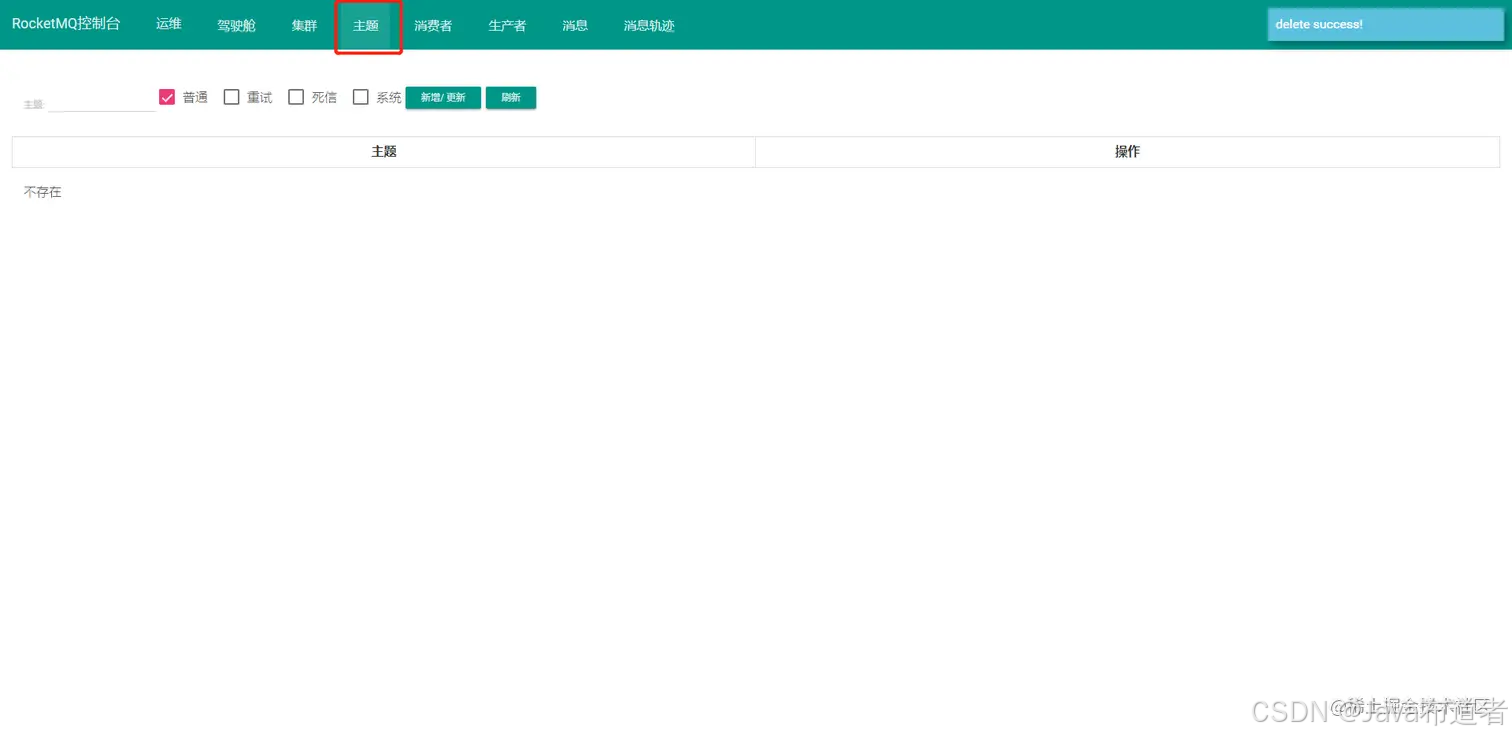Image resolution: width=1512 pixels, height=738 pixels.
Task: Switch to the 消息 message tab
Action: tap(575, 24)
